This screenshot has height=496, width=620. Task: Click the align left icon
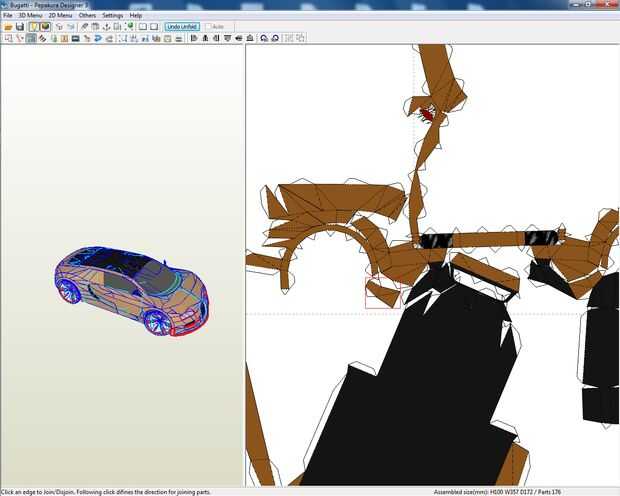pyautogui.click(x=194, y=38)
